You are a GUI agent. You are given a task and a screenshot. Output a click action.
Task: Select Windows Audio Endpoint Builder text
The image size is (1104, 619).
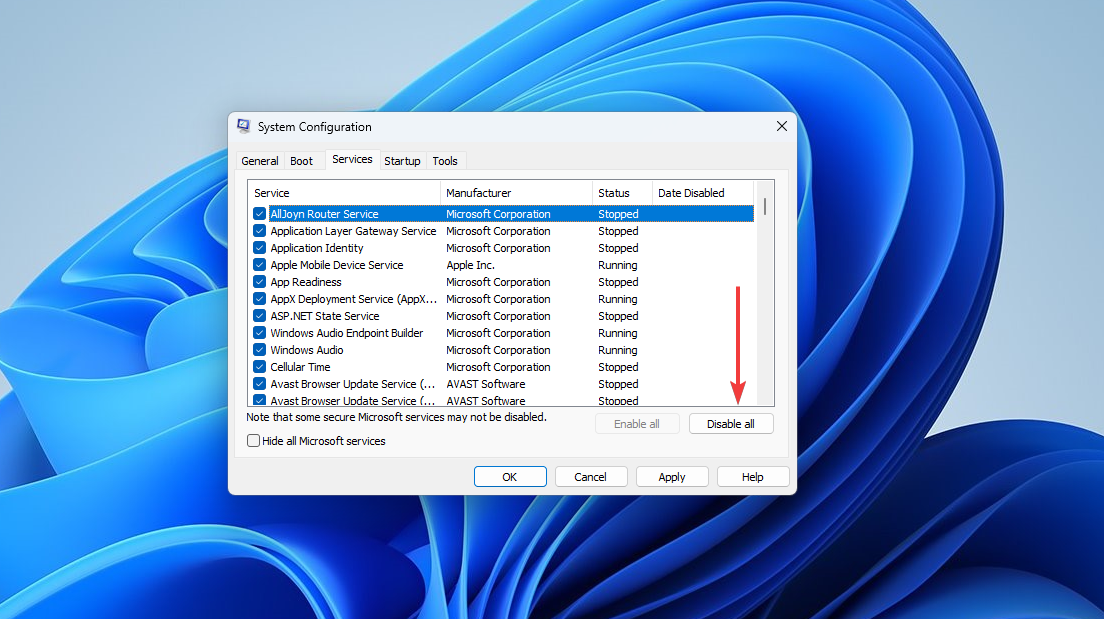coord(346,332)
